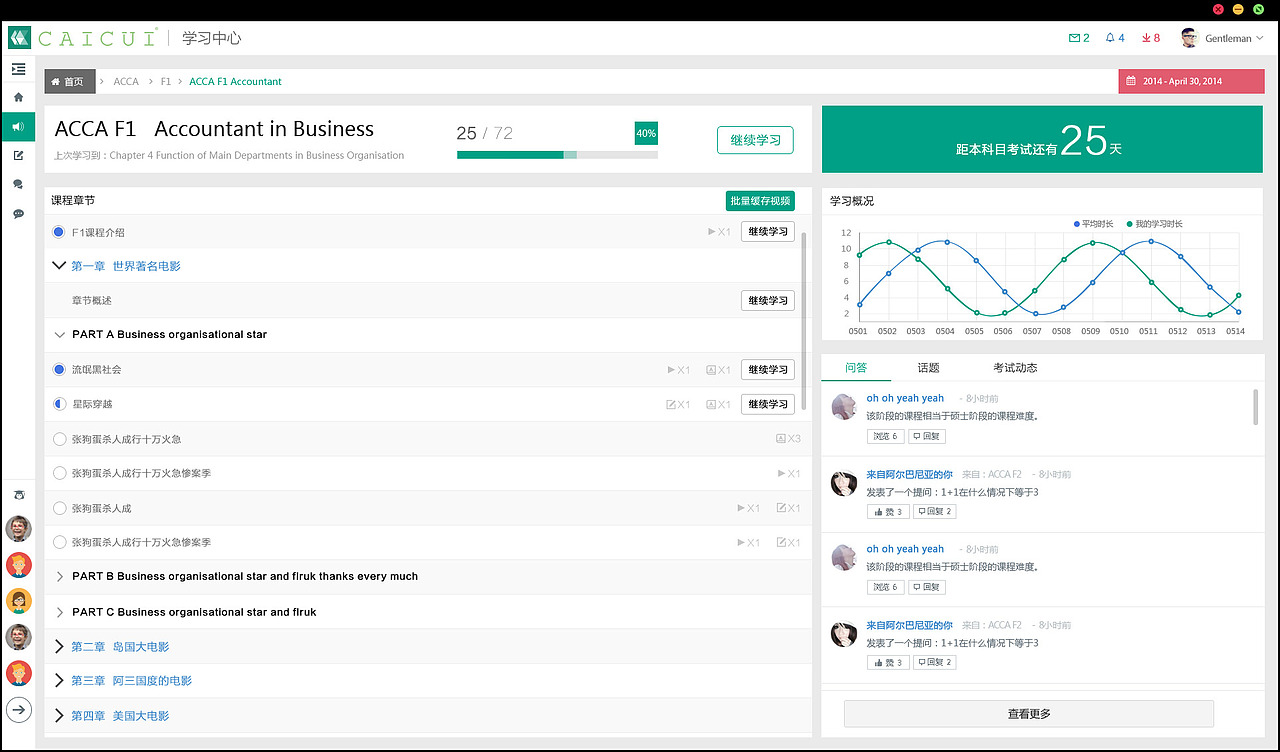
Task: Open date range 2014 - April 30, 2014
Action: point(1191,81)
